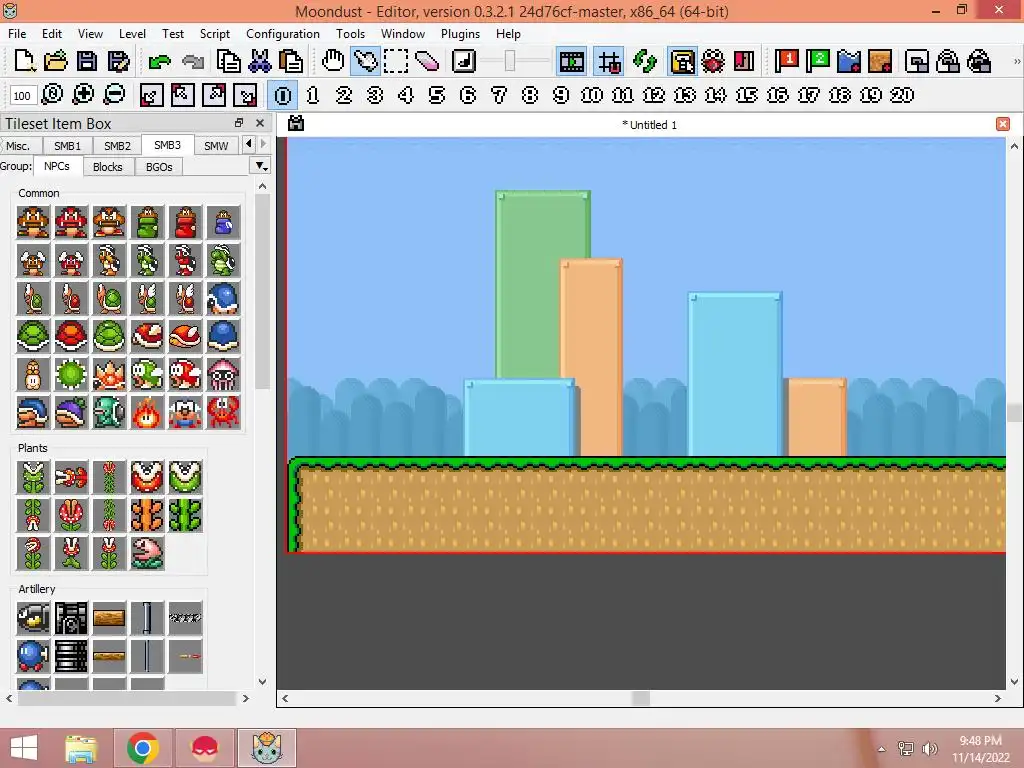This screenshot has height=768, width=1024.
Task: Float the Tileset Item Box panel
Action: tap(239, 123)
